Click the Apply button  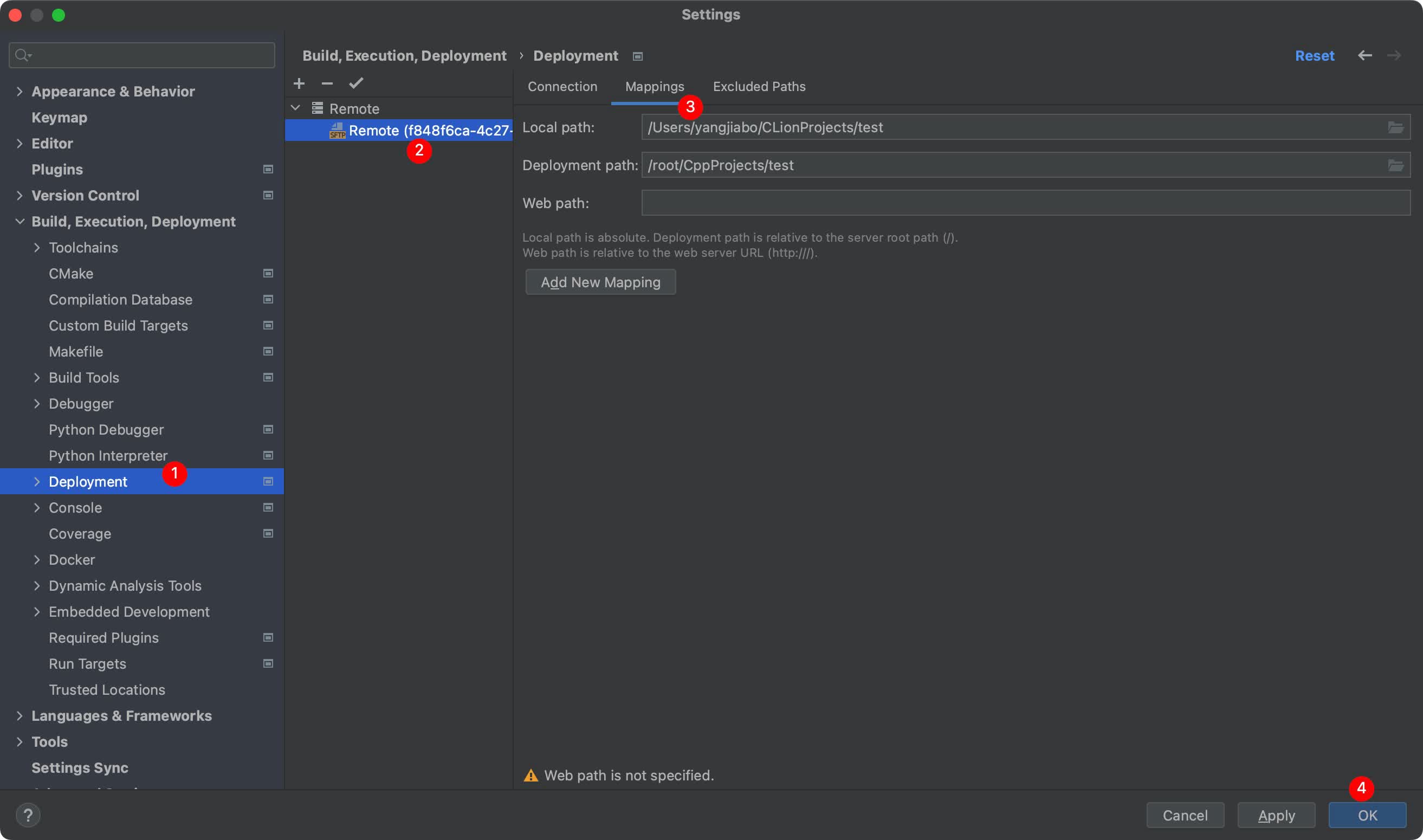click(1276, 815)
